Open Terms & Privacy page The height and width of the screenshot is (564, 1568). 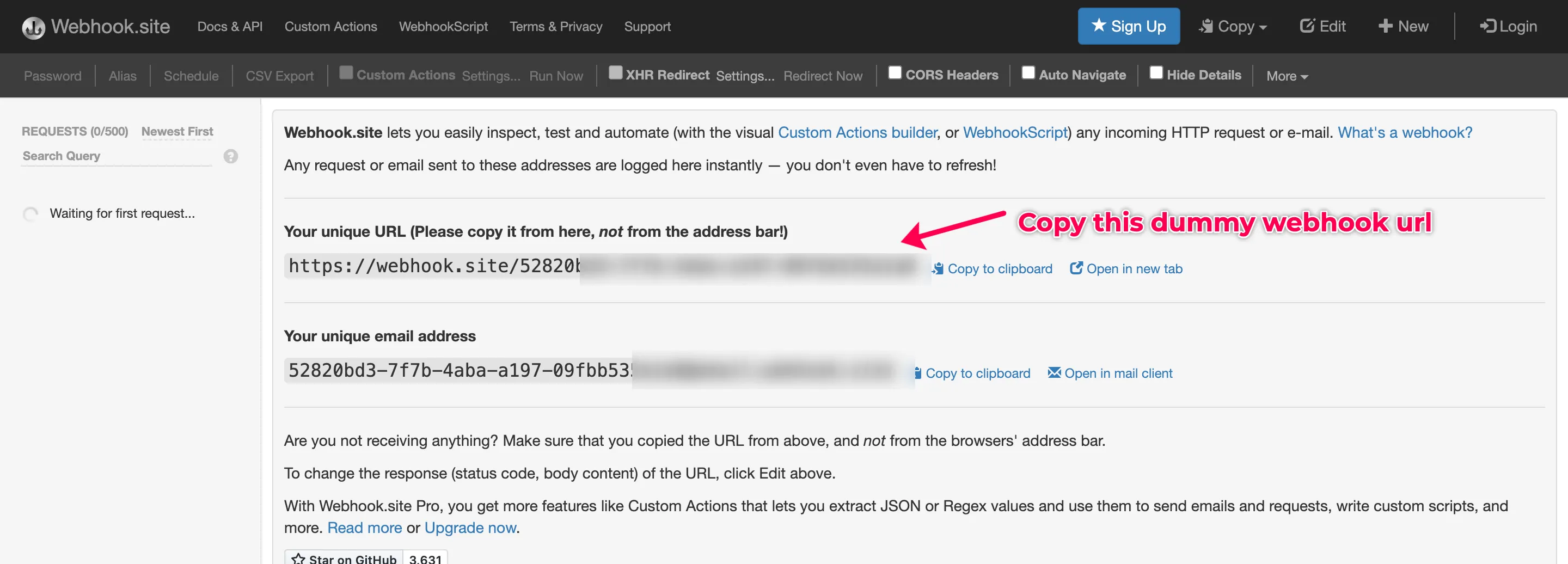(556, 26)
